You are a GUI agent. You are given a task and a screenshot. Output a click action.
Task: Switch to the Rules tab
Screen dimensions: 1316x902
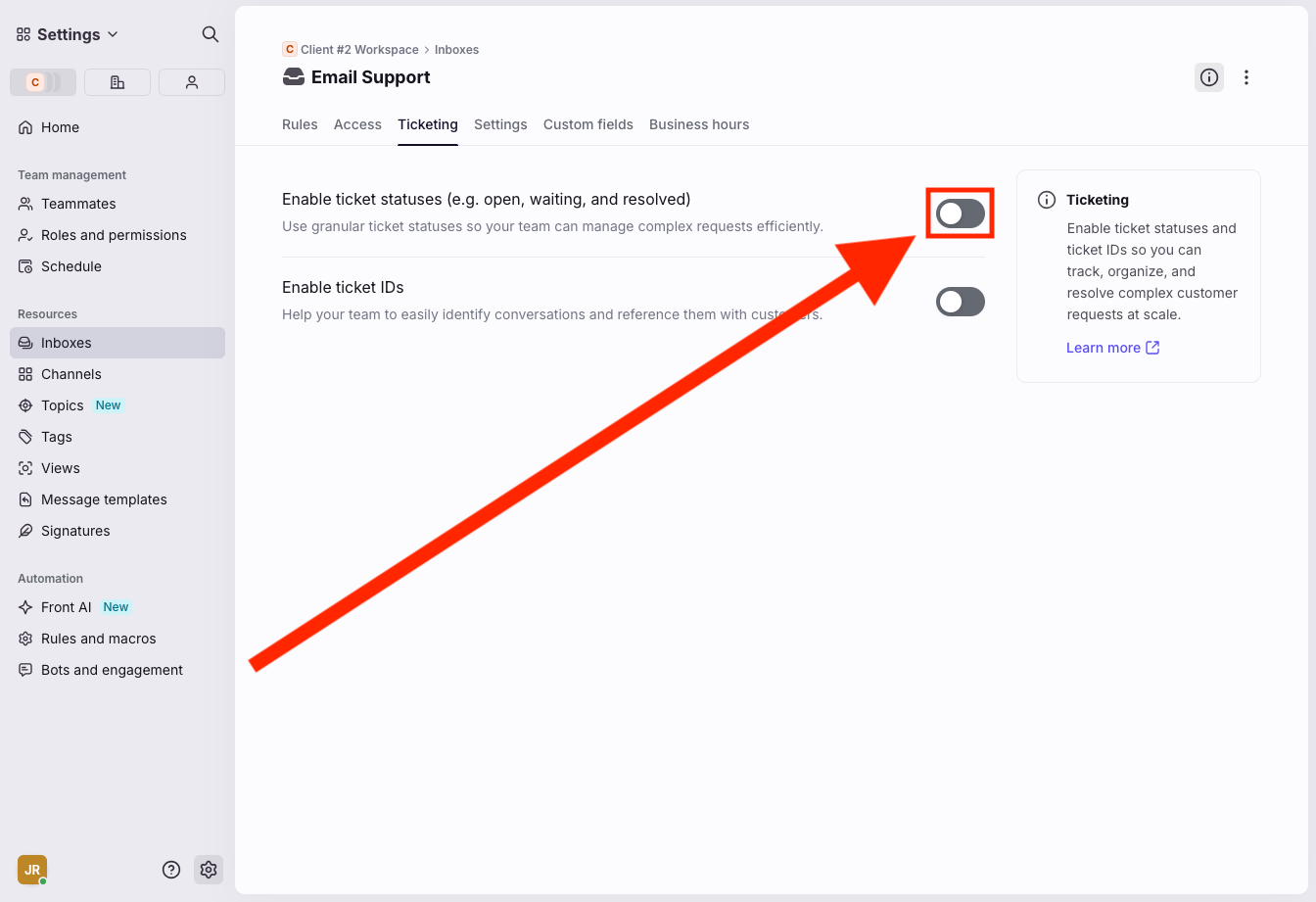click(300, 124)
